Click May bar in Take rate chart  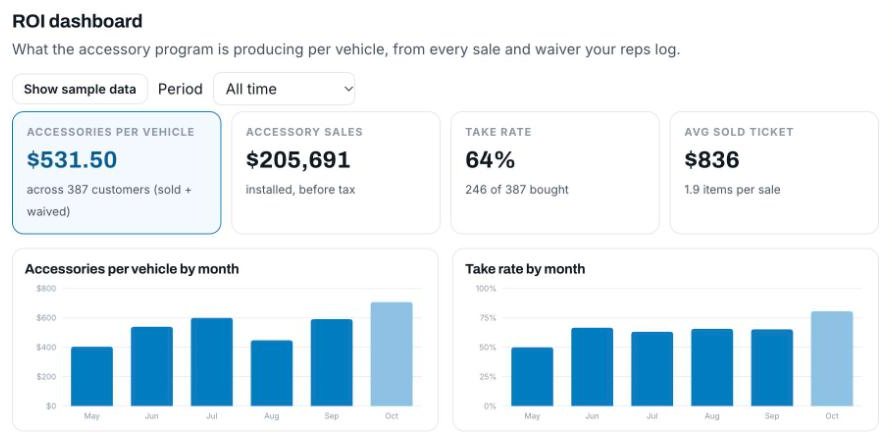point(532,377)
